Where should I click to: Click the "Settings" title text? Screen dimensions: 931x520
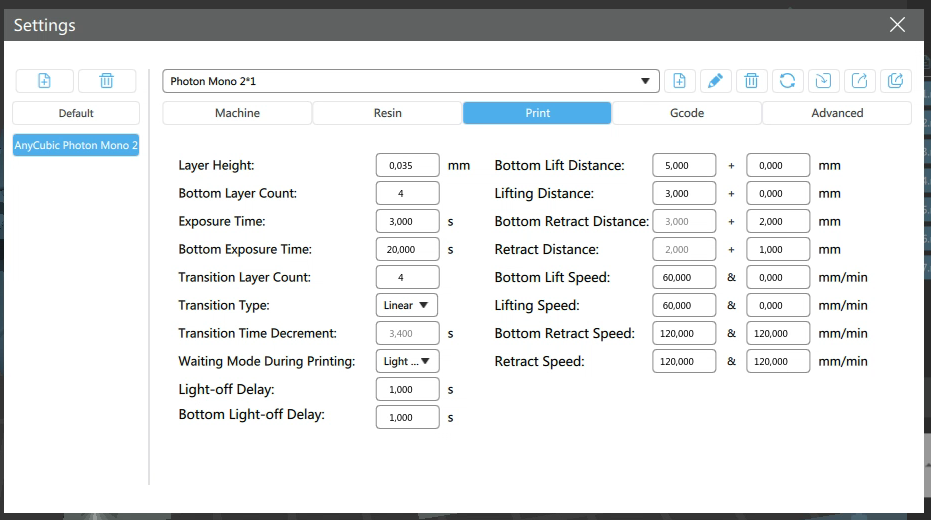(x=45, y=25)
